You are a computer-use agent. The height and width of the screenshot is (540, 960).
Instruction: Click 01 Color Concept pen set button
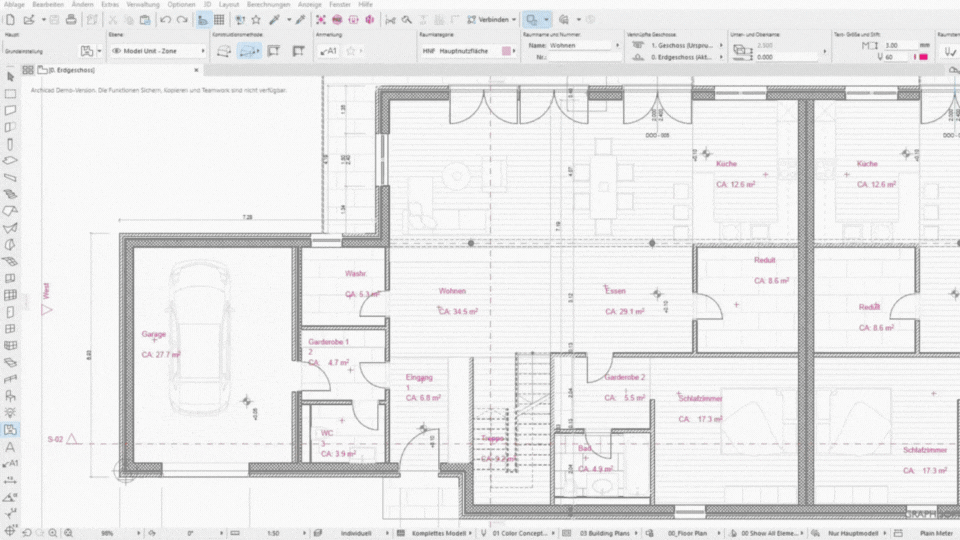pos(519,533)
